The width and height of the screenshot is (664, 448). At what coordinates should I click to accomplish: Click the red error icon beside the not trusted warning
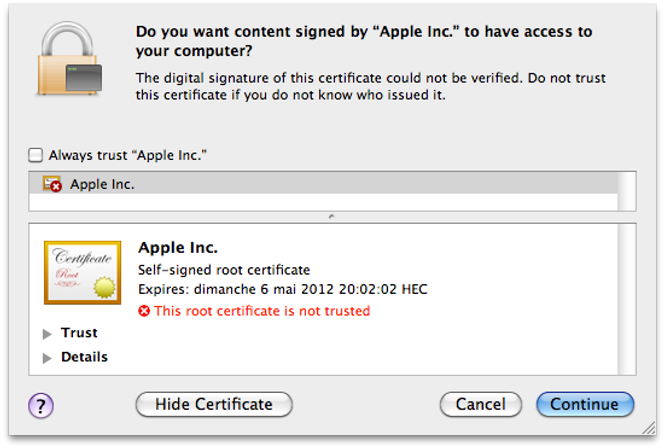(x=144, y=311)
